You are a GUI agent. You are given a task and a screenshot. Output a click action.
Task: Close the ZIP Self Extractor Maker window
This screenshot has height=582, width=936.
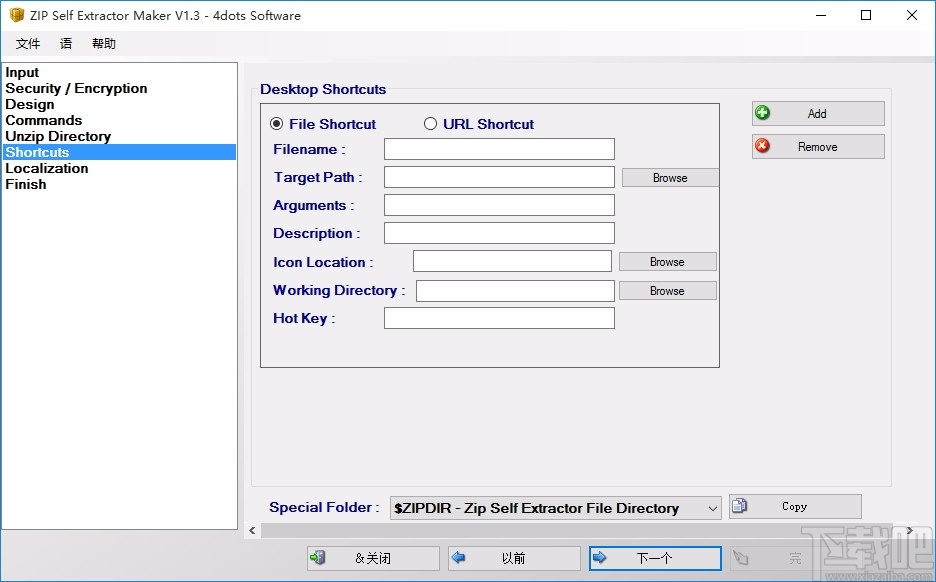pos(912,16)
